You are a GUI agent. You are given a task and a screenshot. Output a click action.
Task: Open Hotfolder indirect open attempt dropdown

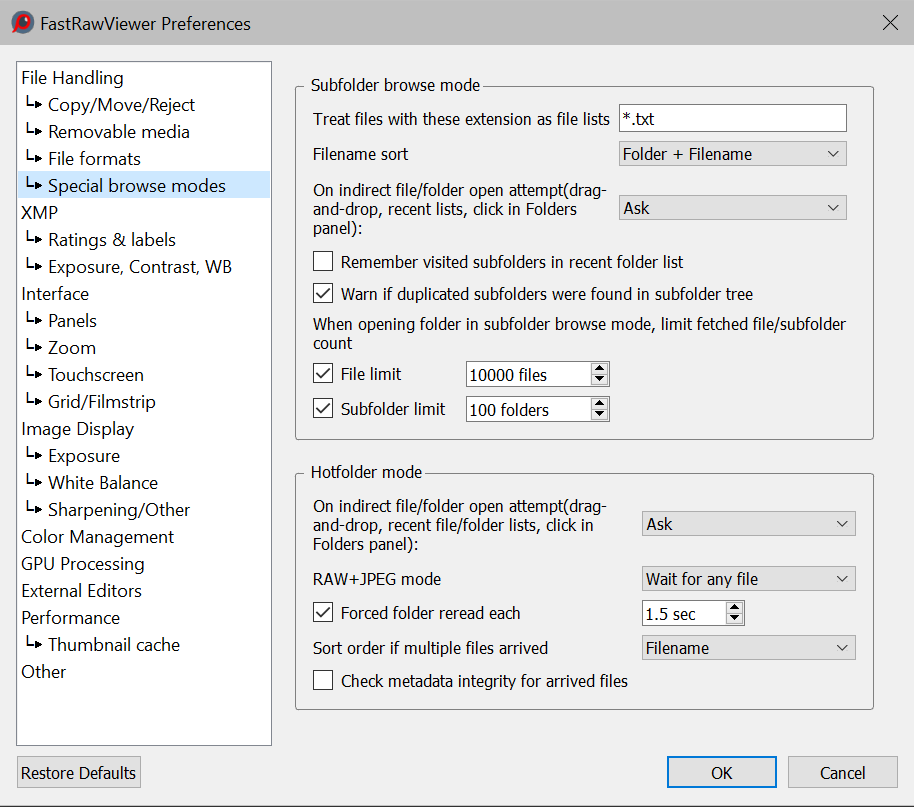point(748,524)
